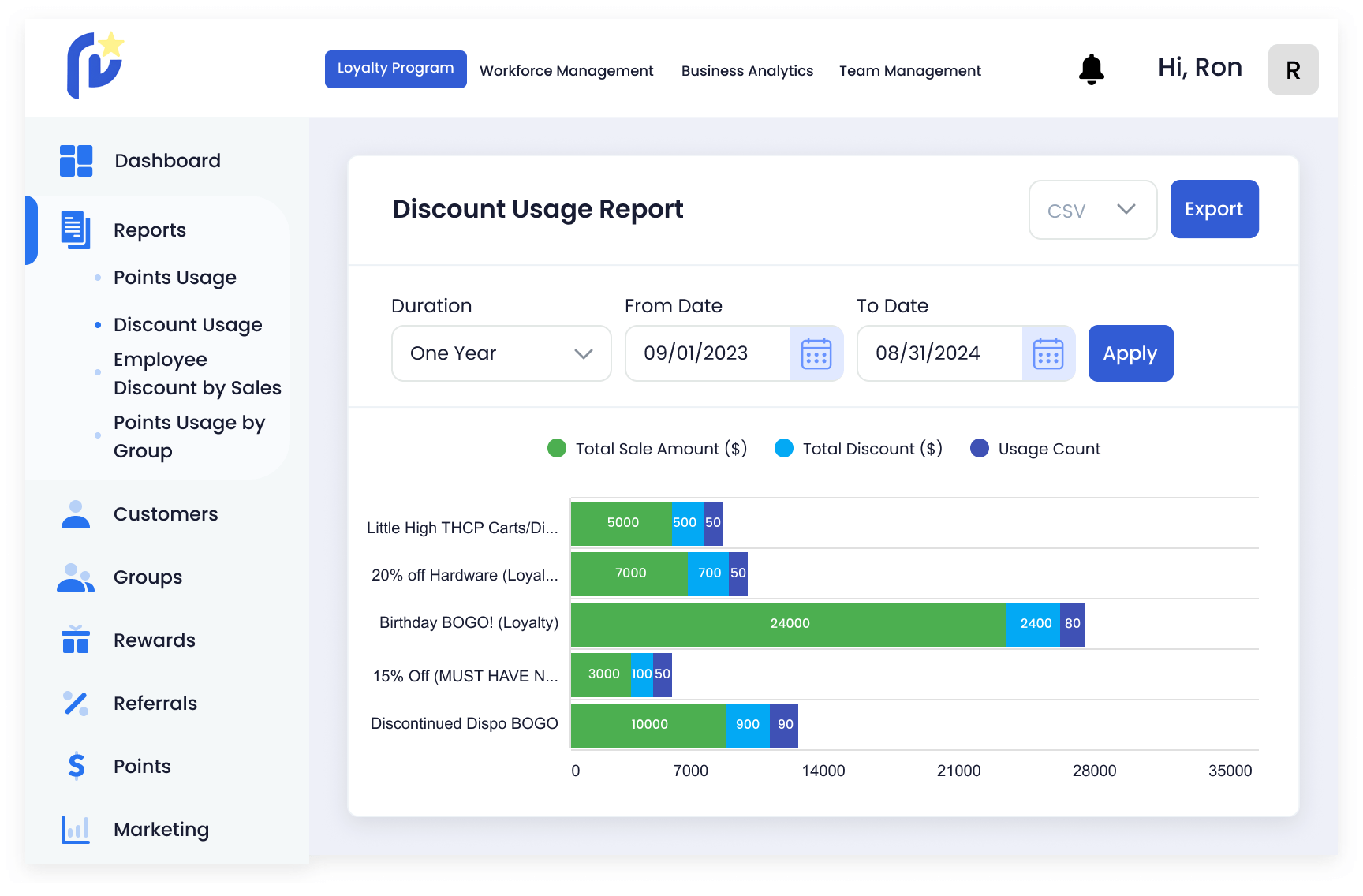The image size is (1363, 896).
Task: Toggle Usage Count legend swatch
Action: (x=980, y=448)
